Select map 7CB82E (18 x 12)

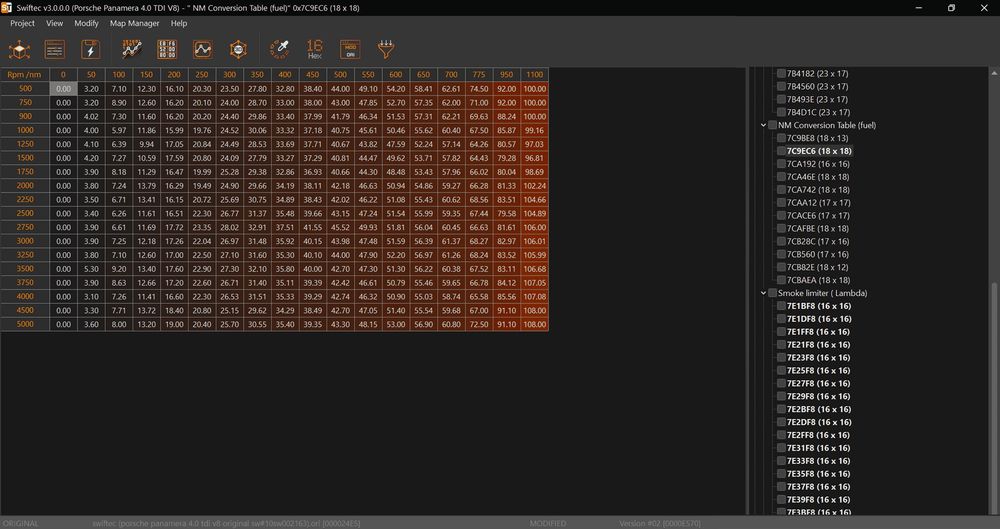818,267
